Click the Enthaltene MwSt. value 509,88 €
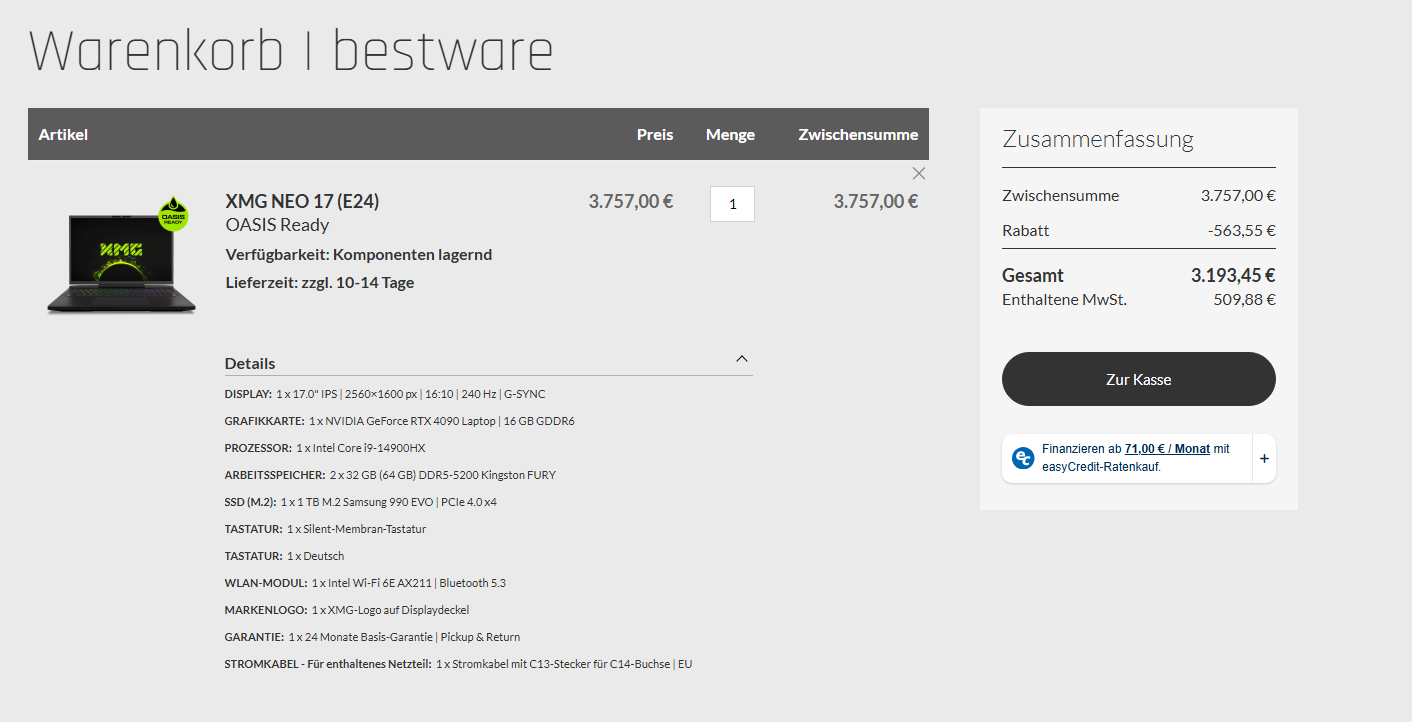Viewport: 1412px width, 722px height. tap(1245, 299)
